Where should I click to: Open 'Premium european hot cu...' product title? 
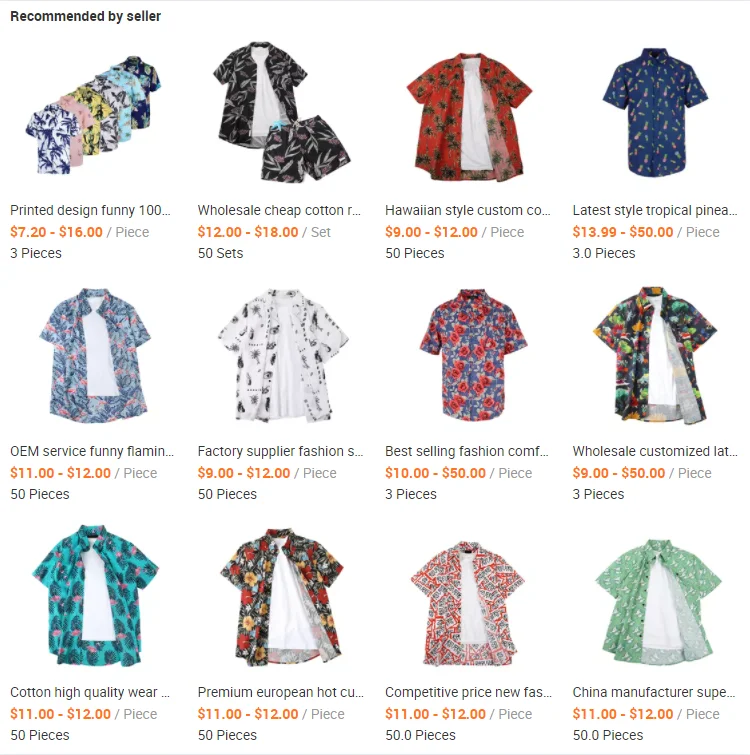(281, 692)
